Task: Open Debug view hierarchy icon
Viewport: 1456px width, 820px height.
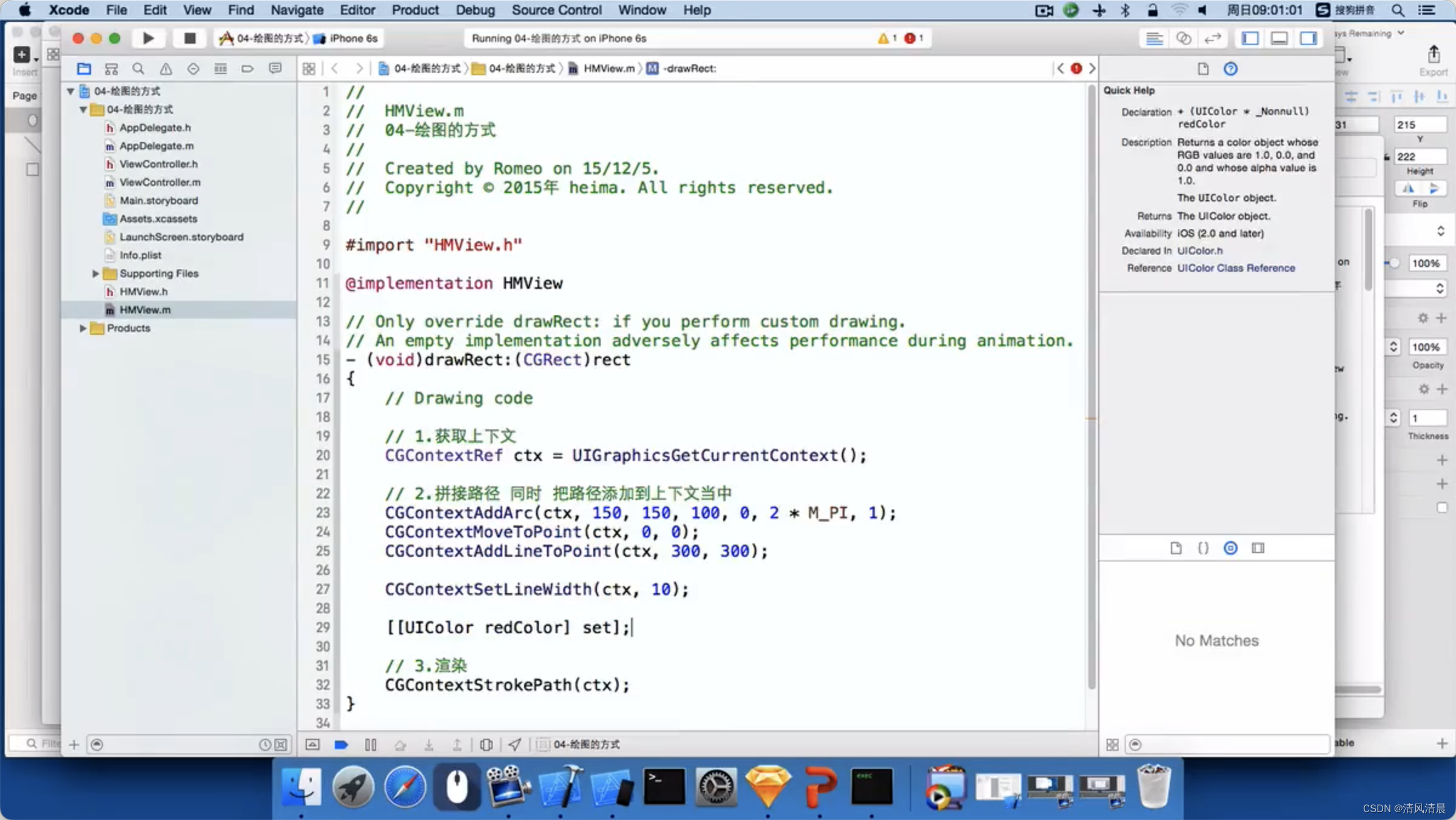Action: [x=487, y=744]
